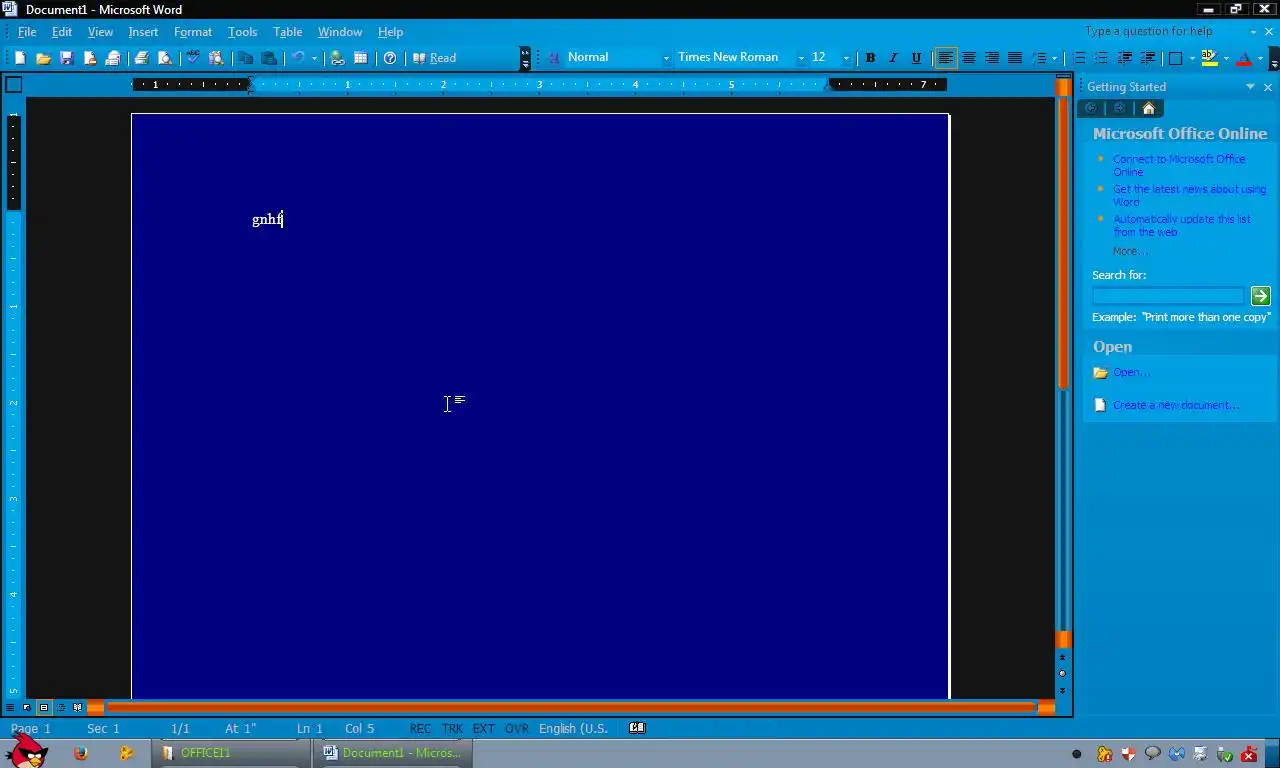This screenshot has width=1280, height=768.
Task: Click the Type a question for help box
Action: point(1164,31)
